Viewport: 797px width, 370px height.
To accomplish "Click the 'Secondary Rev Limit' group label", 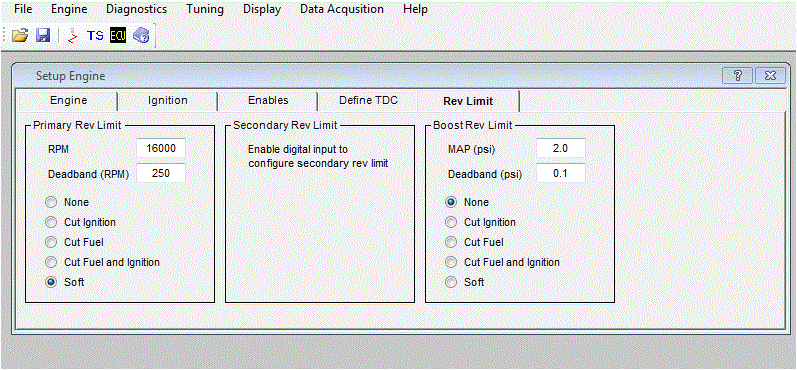I will (285, 125).
